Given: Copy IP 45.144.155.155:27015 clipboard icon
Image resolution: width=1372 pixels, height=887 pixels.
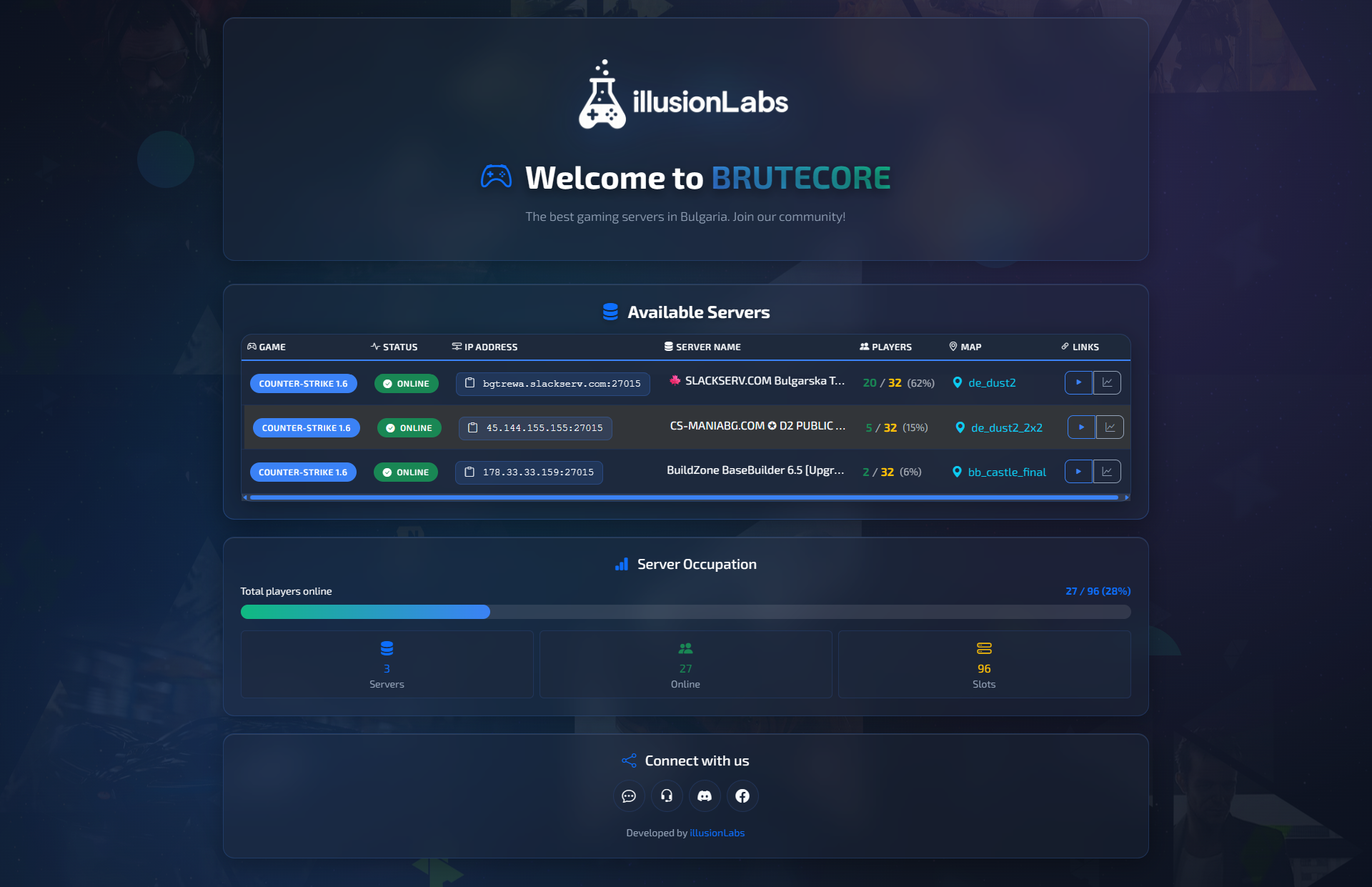Looking at the screenshot, I should coord(472,427).
